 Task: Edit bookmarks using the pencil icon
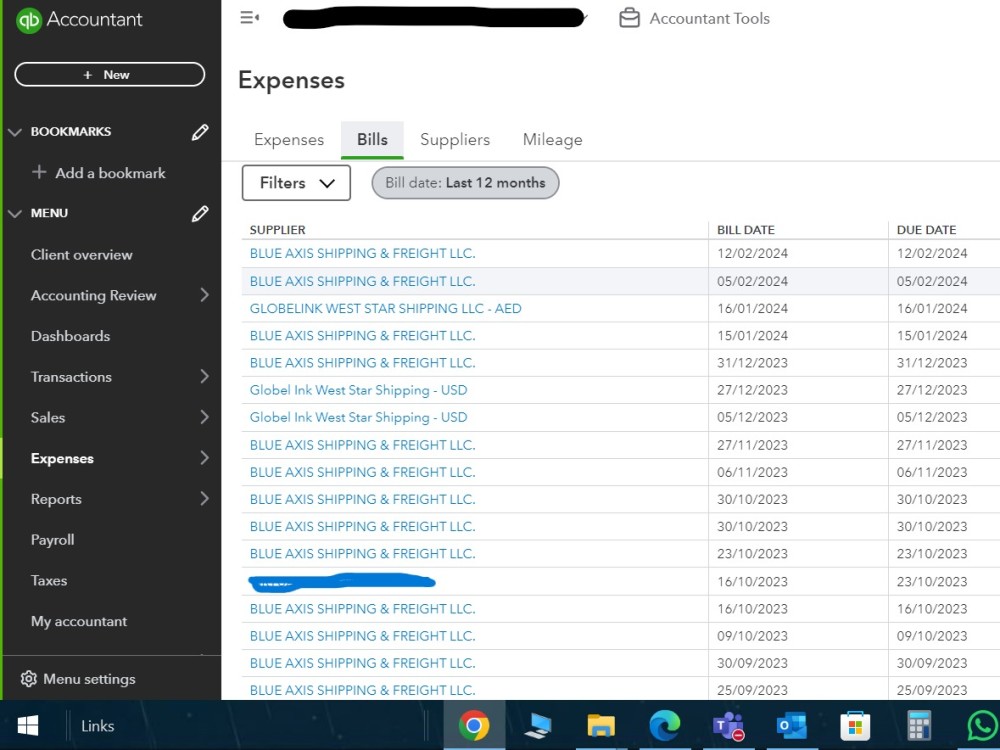tap(200, 132)
